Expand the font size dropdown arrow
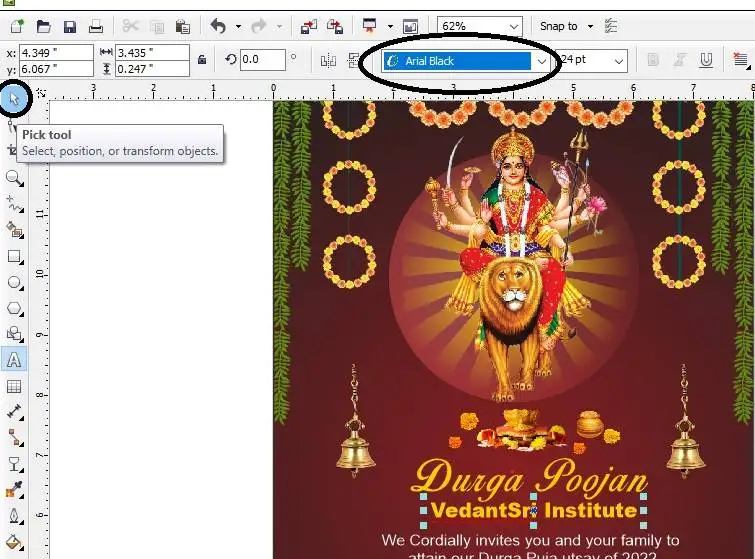This screenshot has height=559, width=755. [619, 62]
